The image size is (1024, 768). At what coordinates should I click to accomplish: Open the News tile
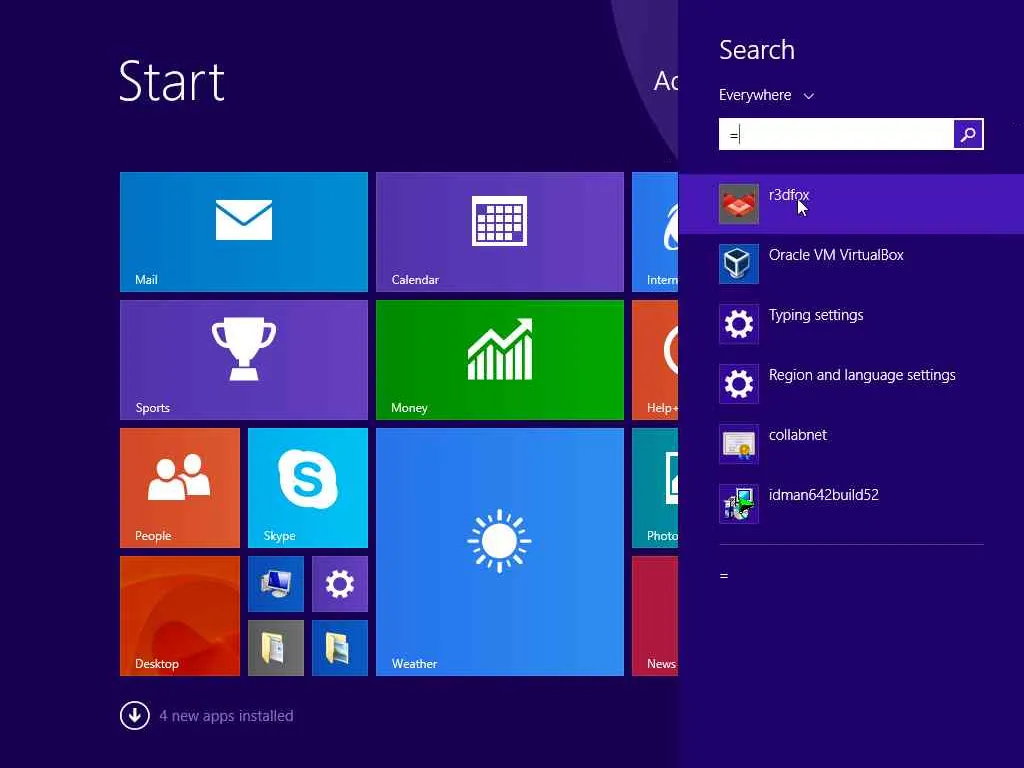pos(655,616)
